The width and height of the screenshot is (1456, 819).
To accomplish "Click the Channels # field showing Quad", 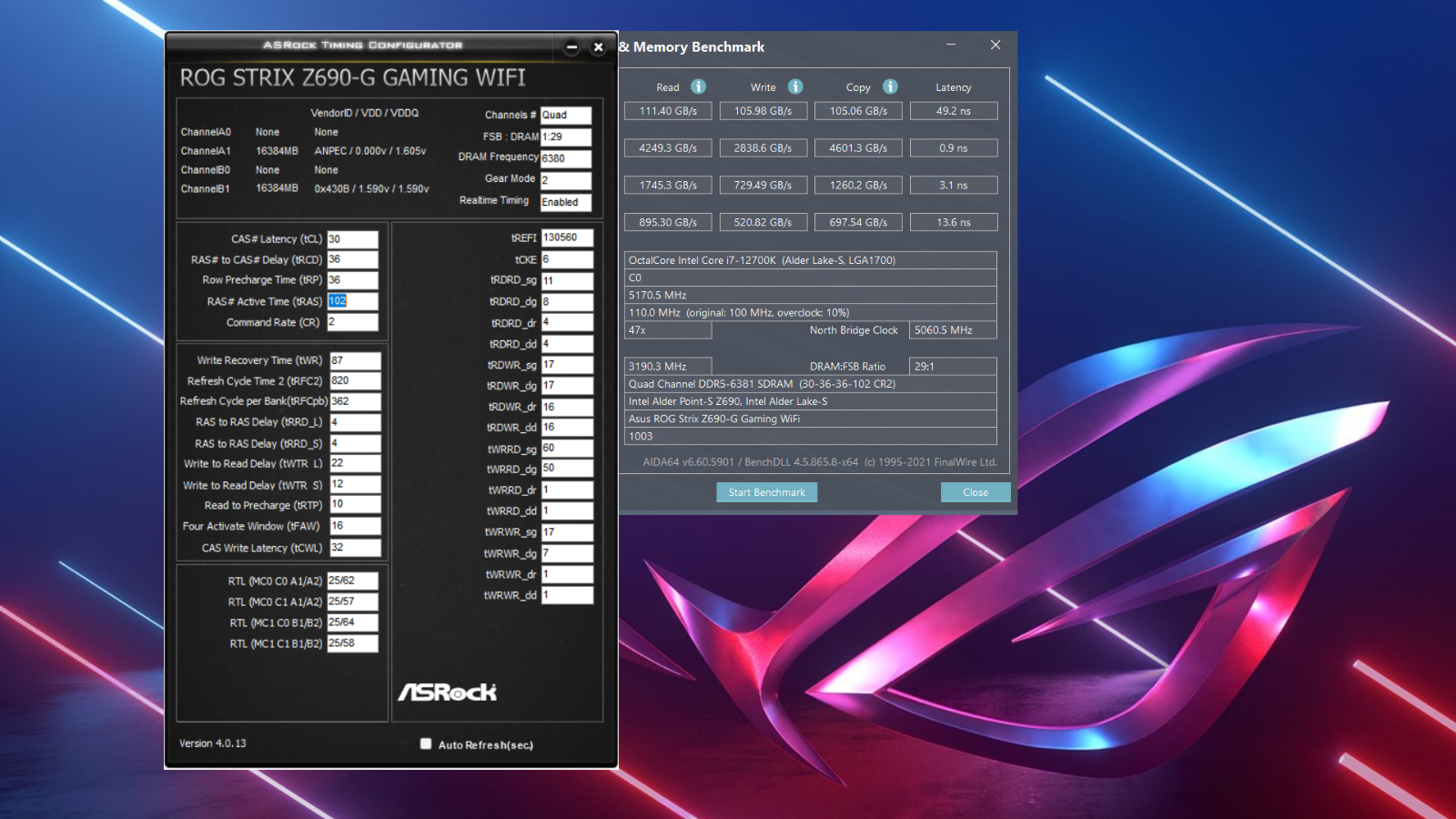I will click(x=566, y=116).
